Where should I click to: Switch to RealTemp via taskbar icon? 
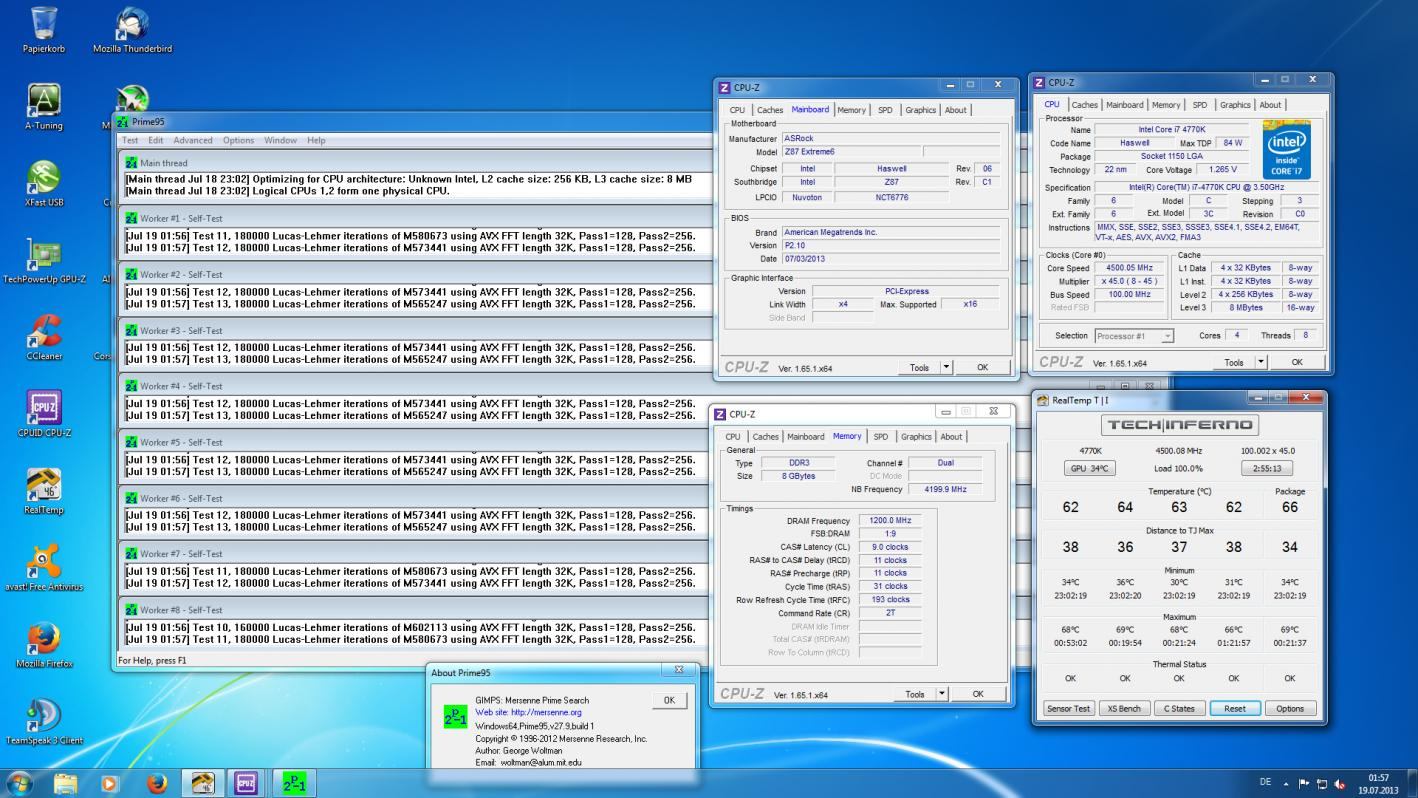(203, 783)
